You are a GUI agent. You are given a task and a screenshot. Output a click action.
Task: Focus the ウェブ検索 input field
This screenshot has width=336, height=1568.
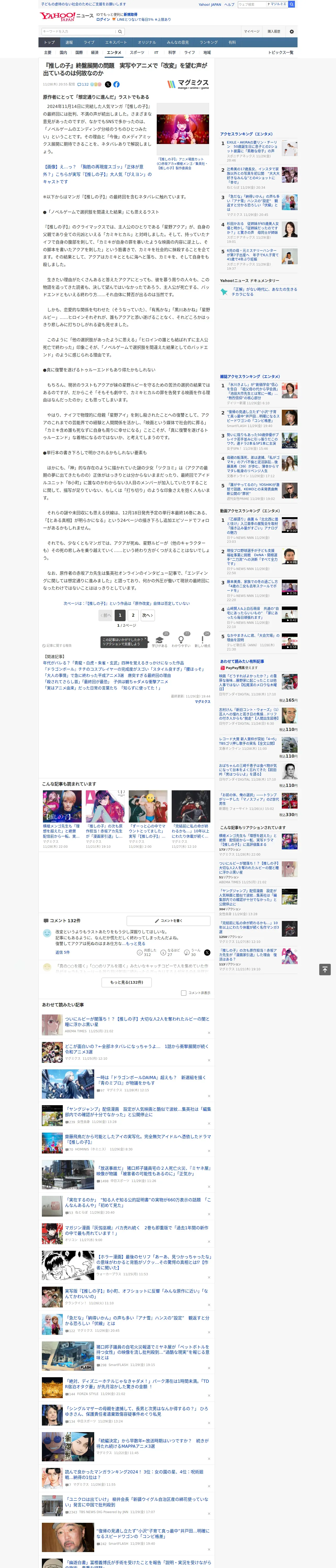click(x=251, y=4)
